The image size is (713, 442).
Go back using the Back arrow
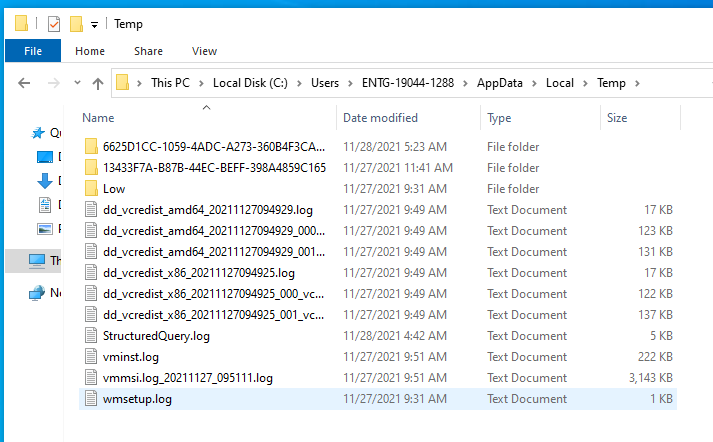(x=24, y=83)
